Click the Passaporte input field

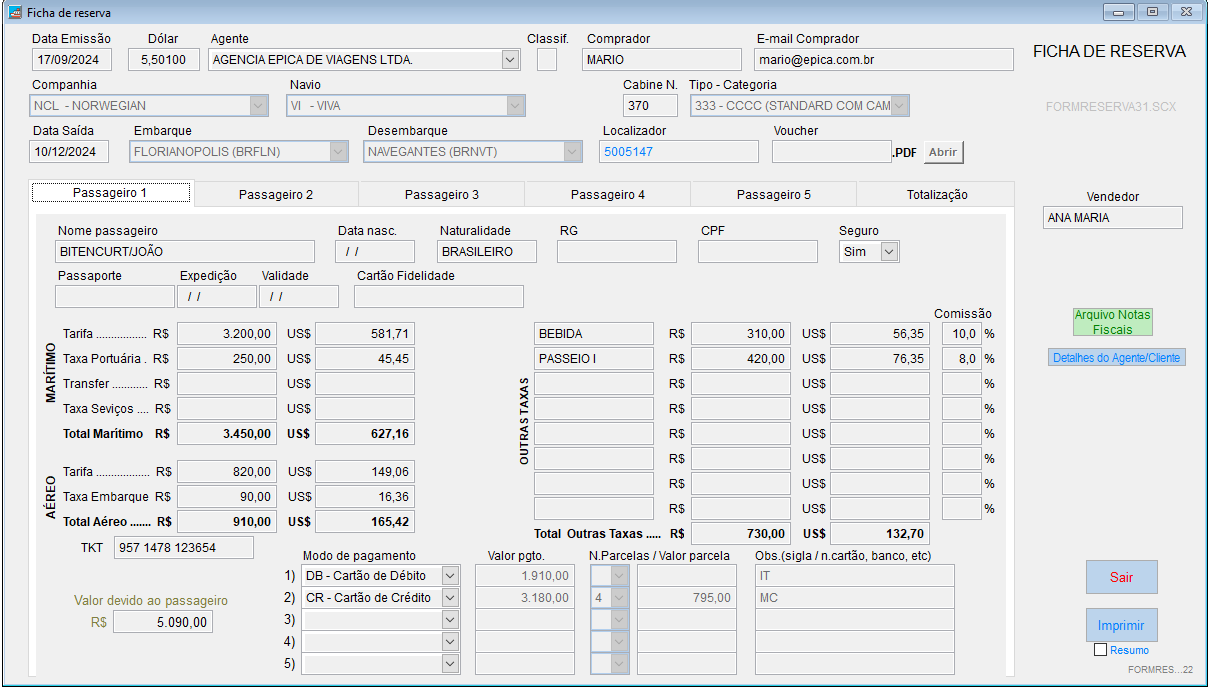click(114, 297)
